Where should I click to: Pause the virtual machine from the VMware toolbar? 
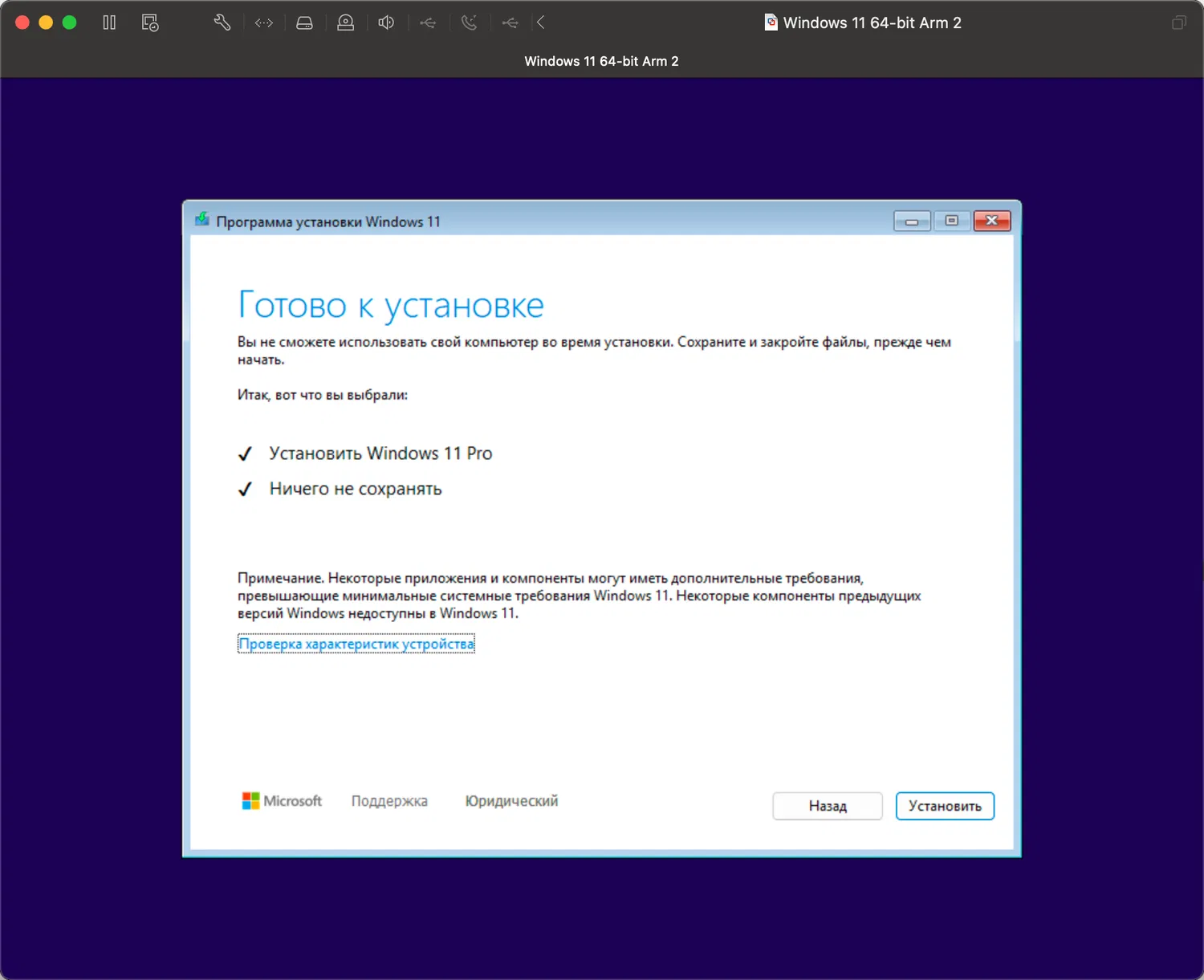click(109, 22)
